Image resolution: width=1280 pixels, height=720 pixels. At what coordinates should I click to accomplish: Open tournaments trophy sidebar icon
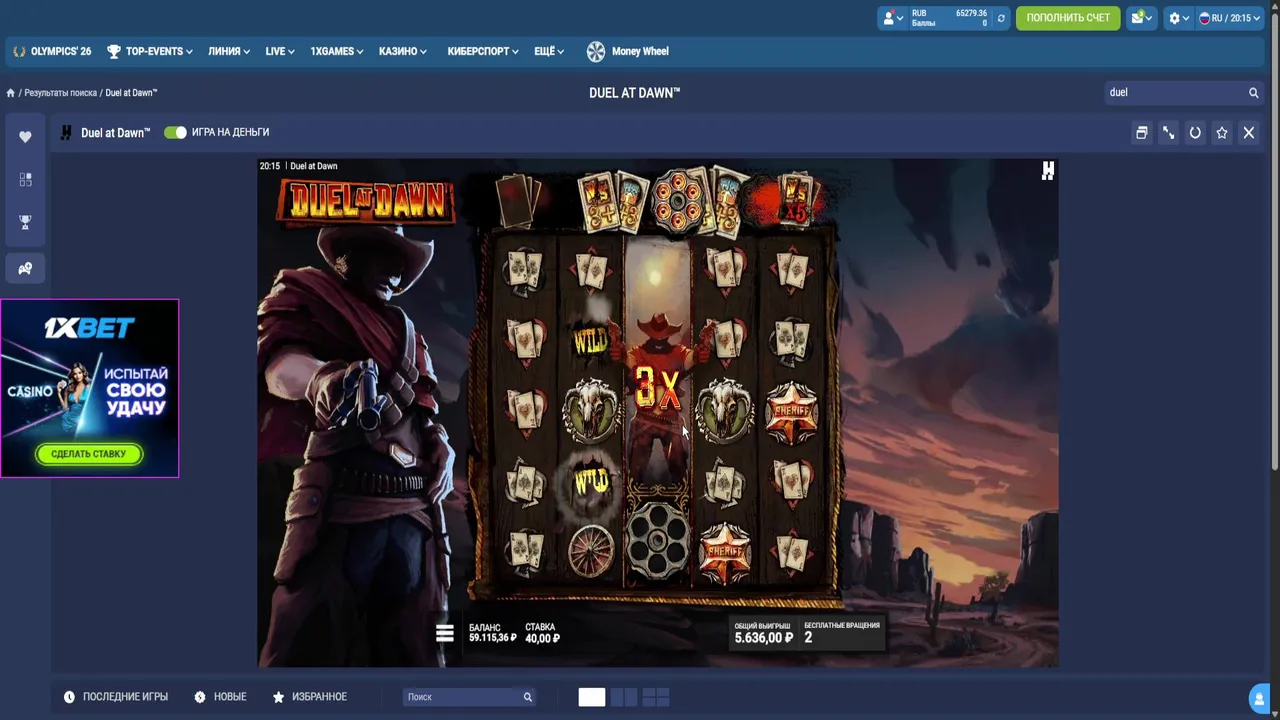25,222
